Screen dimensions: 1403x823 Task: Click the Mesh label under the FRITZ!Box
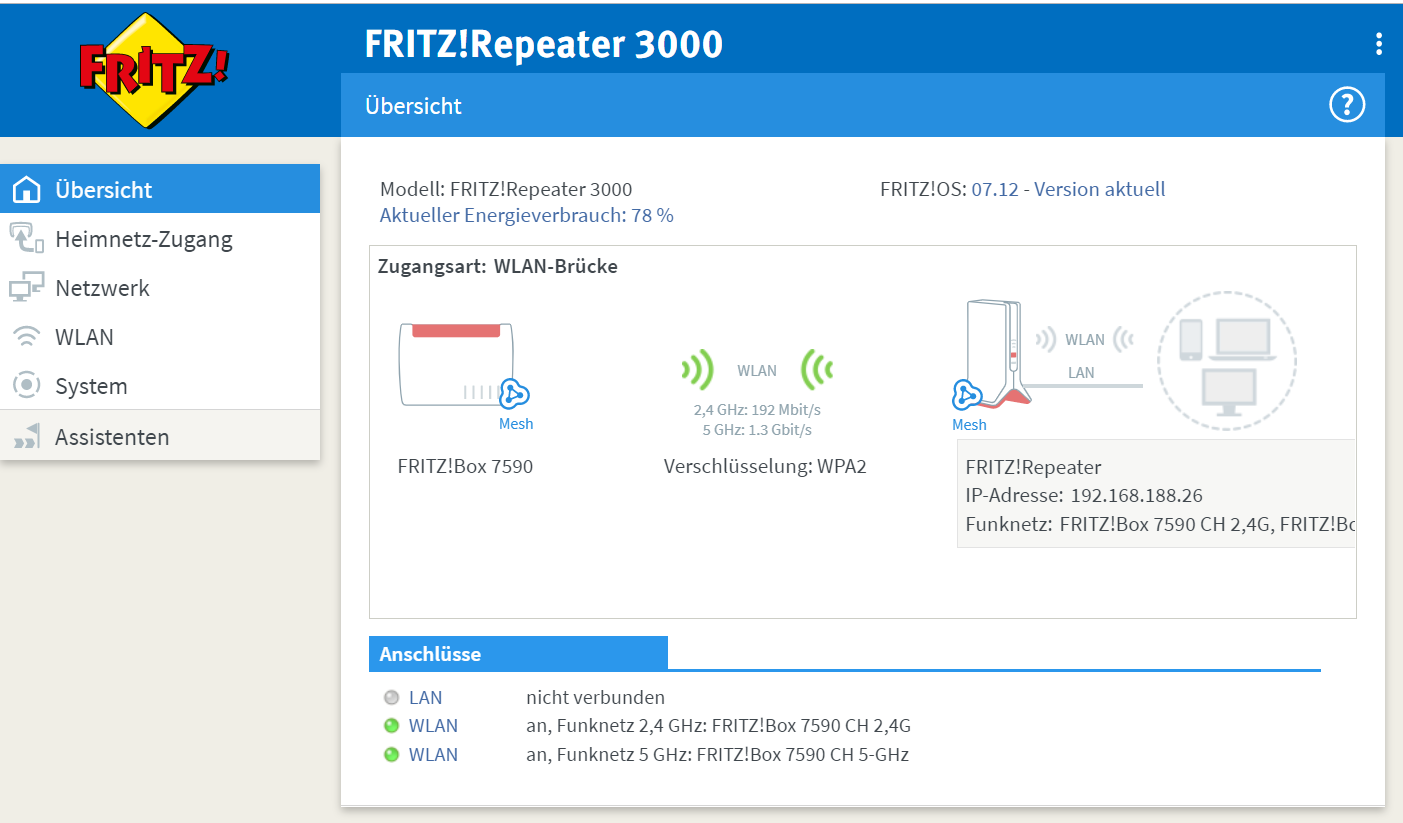[516, 424]
